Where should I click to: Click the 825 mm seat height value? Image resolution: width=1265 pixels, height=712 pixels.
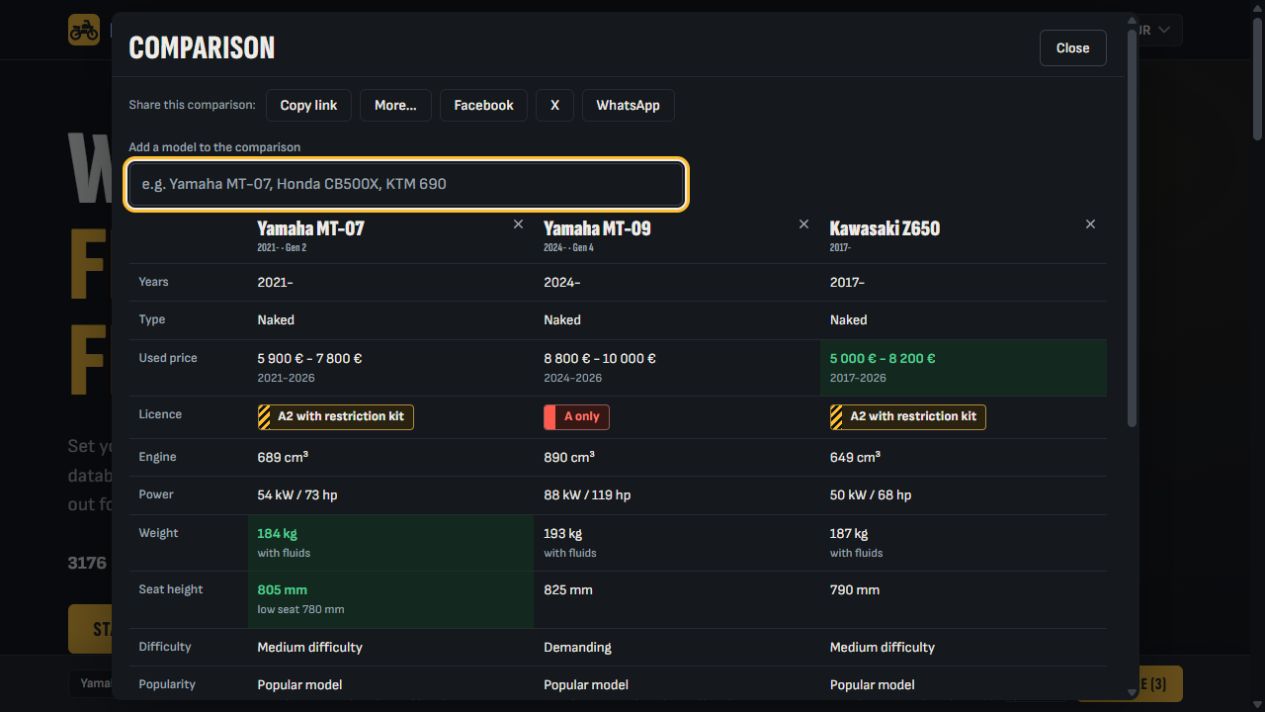(x=568, y=590)
